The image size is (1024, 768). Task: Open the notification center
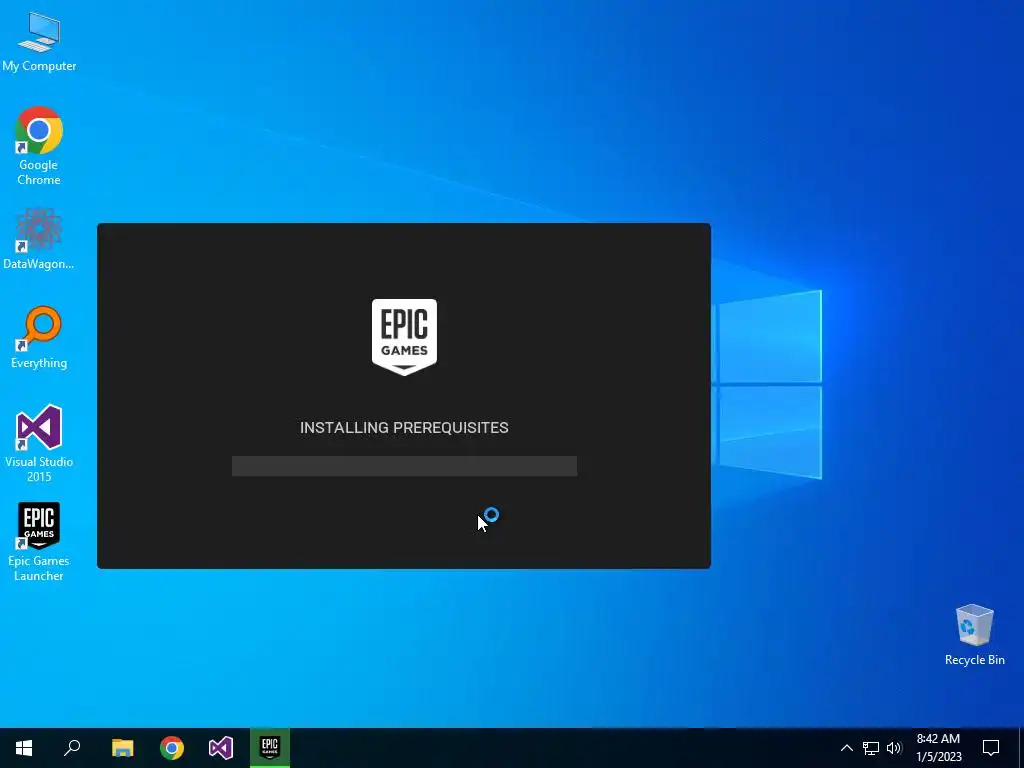pyautogui.click(x=991, y=748)
